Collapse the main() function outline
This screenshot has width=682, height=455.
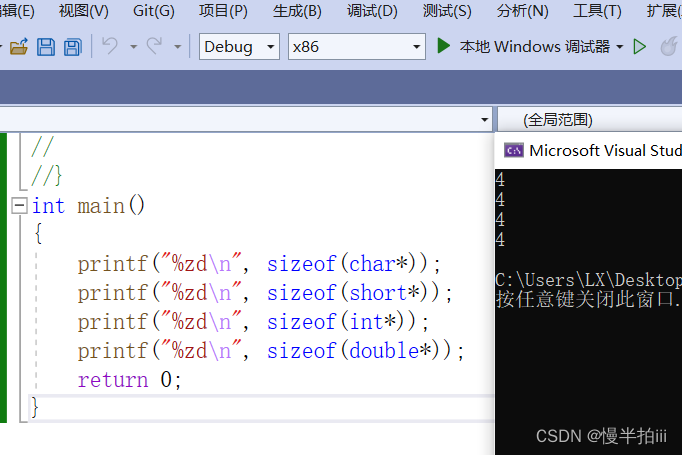[x=19, y=206]
